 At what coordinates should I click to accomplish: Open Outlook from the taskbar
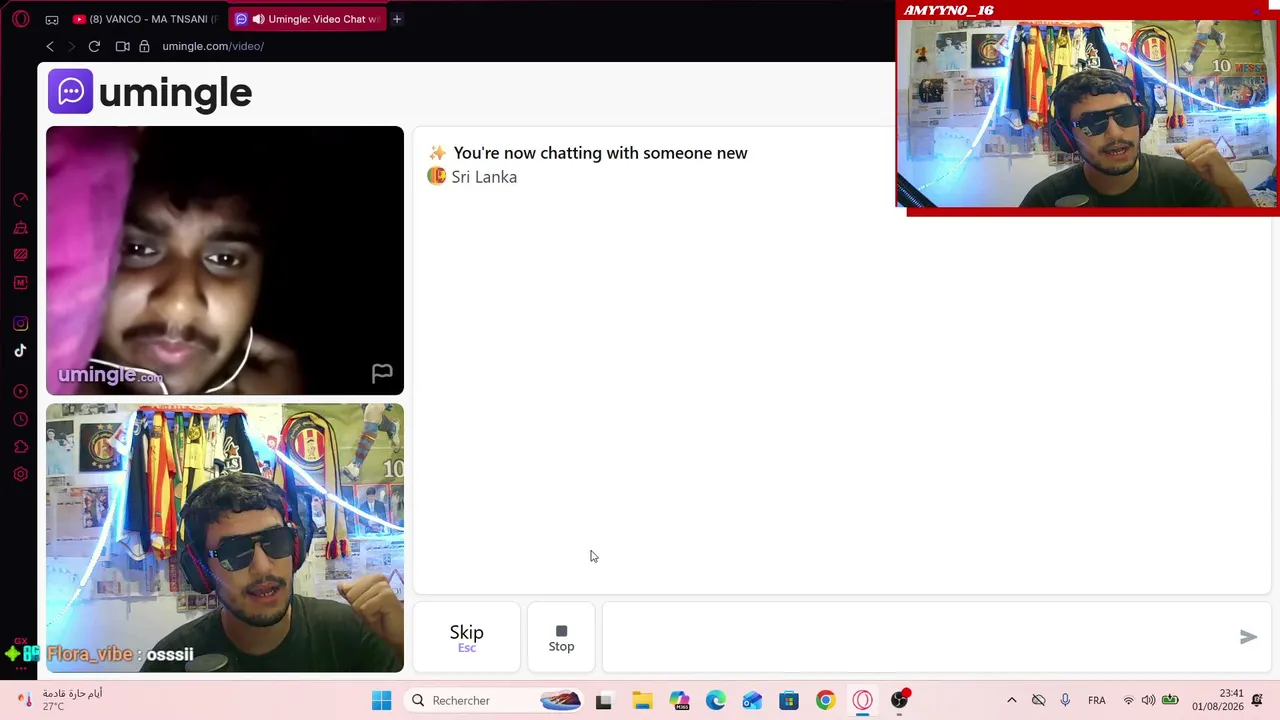click(x=752, y=701)
